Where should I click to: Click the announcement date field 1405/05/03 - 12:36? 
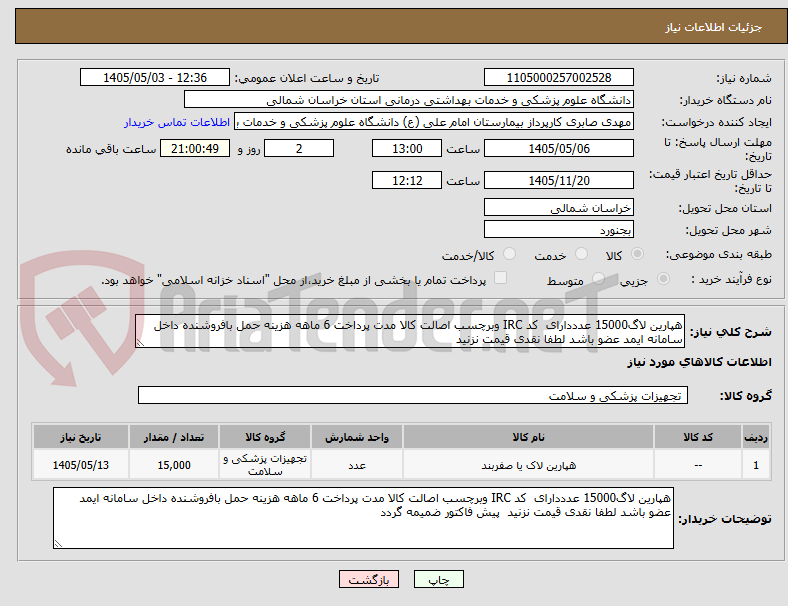pyautogui.click(x=155, y=77)
